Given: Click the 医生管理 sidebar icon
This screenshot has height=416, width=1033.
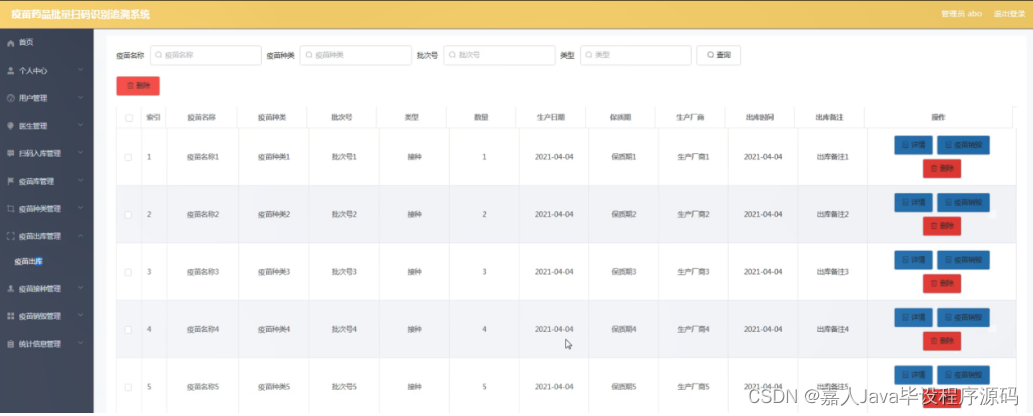Looking at the screenshot, I should 10,126.
